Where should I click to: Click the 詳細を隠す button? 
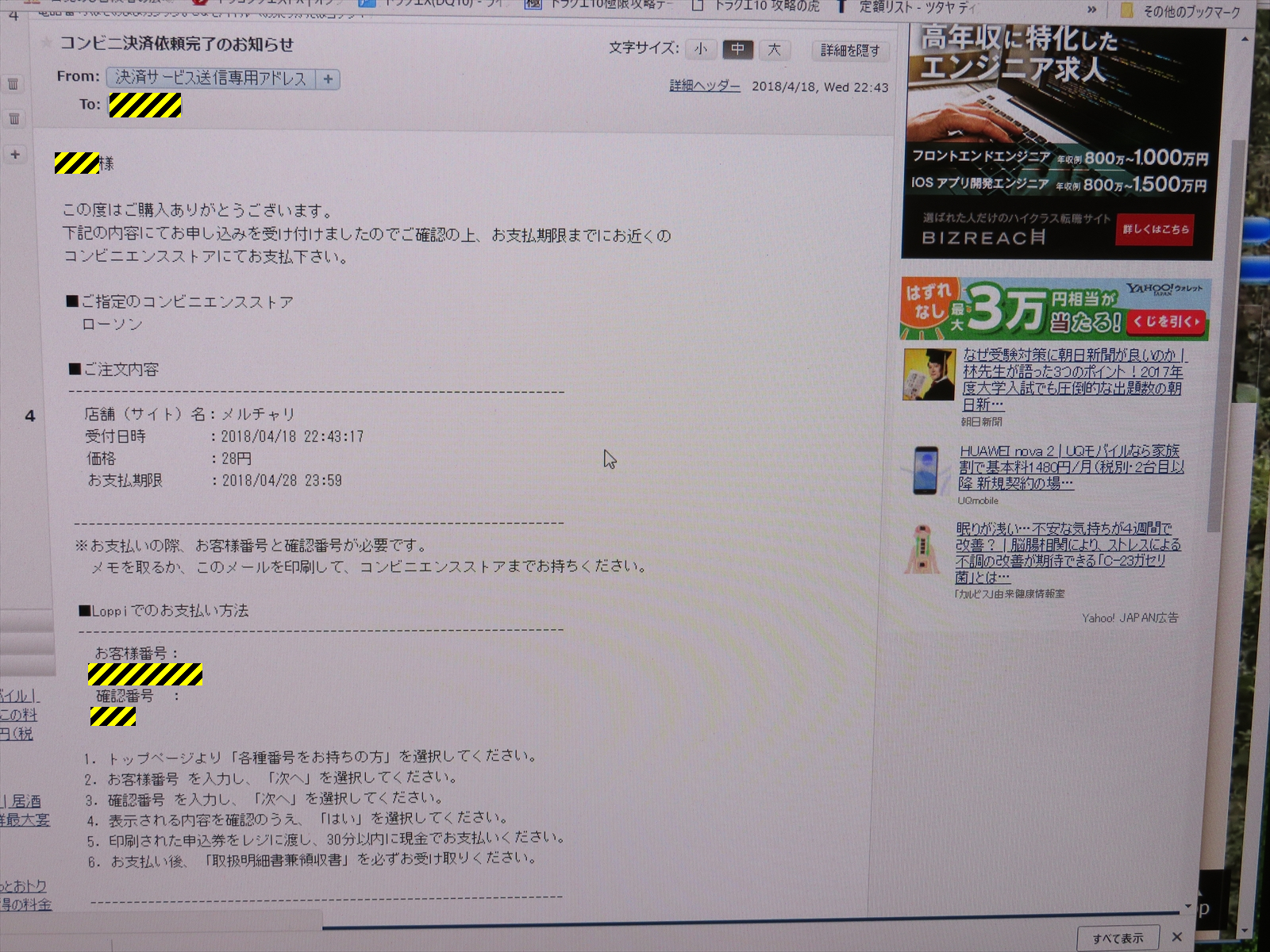click(849, 51)
